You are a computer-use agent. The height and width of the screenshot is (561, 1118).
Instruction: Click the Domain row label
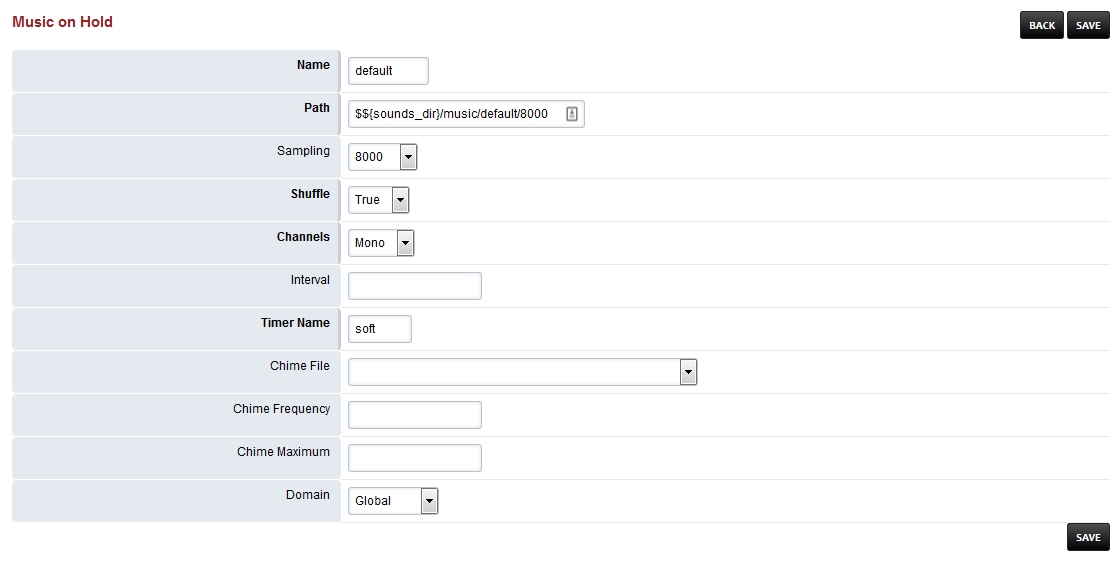tap(307, 495)
